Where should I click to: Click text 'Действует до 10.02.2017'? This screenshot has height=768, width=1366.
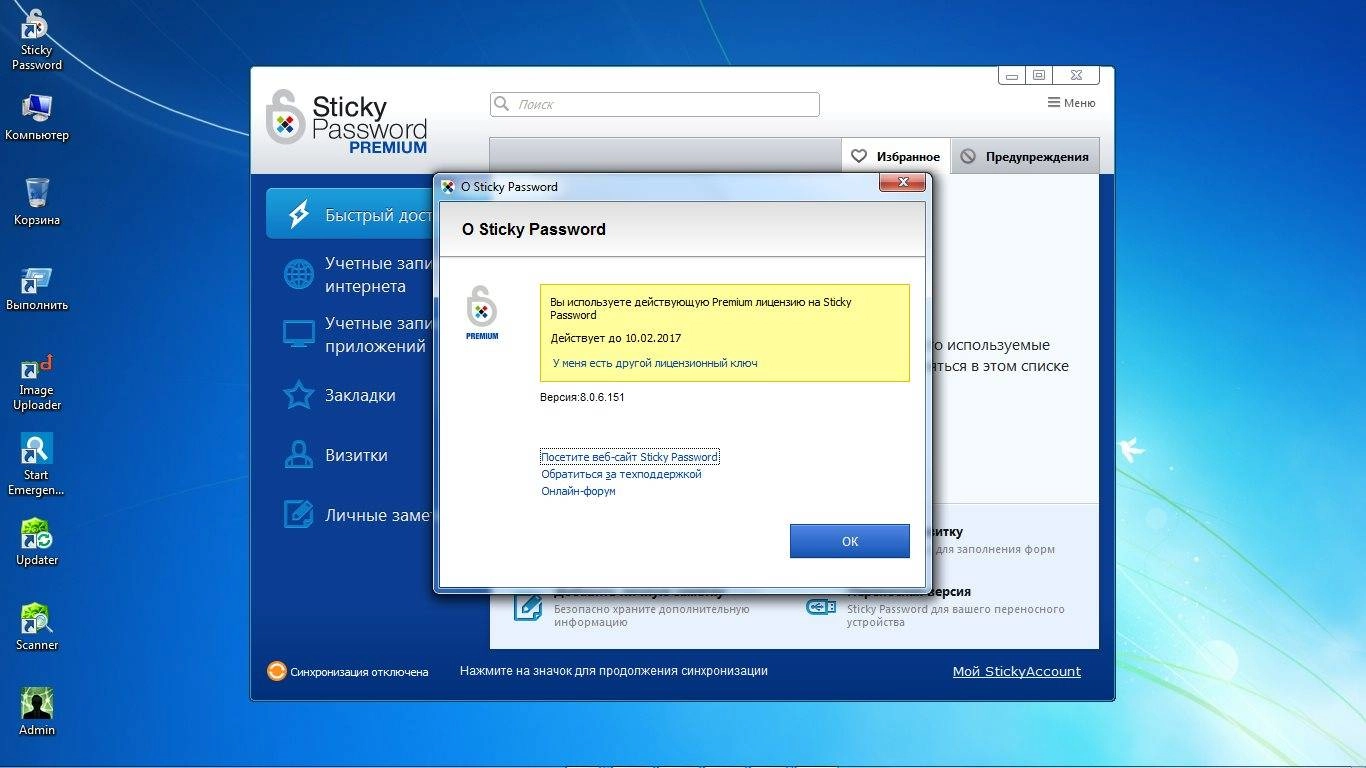[x=616, y=338]
